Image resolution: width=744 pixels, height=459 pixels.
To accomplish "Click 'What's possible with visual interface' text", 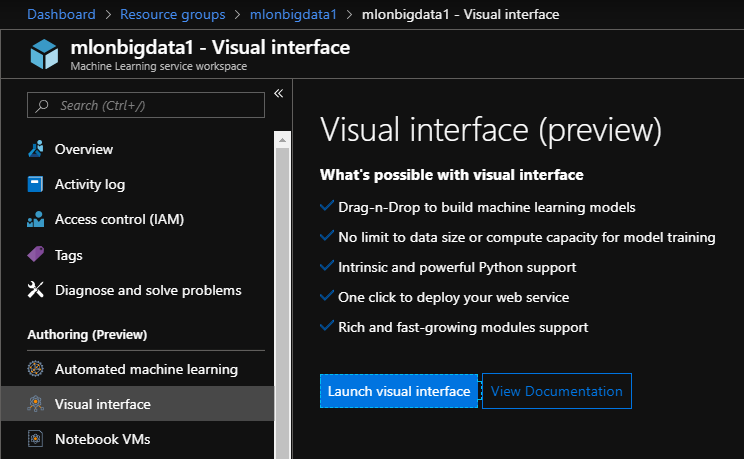I will (x=452, y=175).
